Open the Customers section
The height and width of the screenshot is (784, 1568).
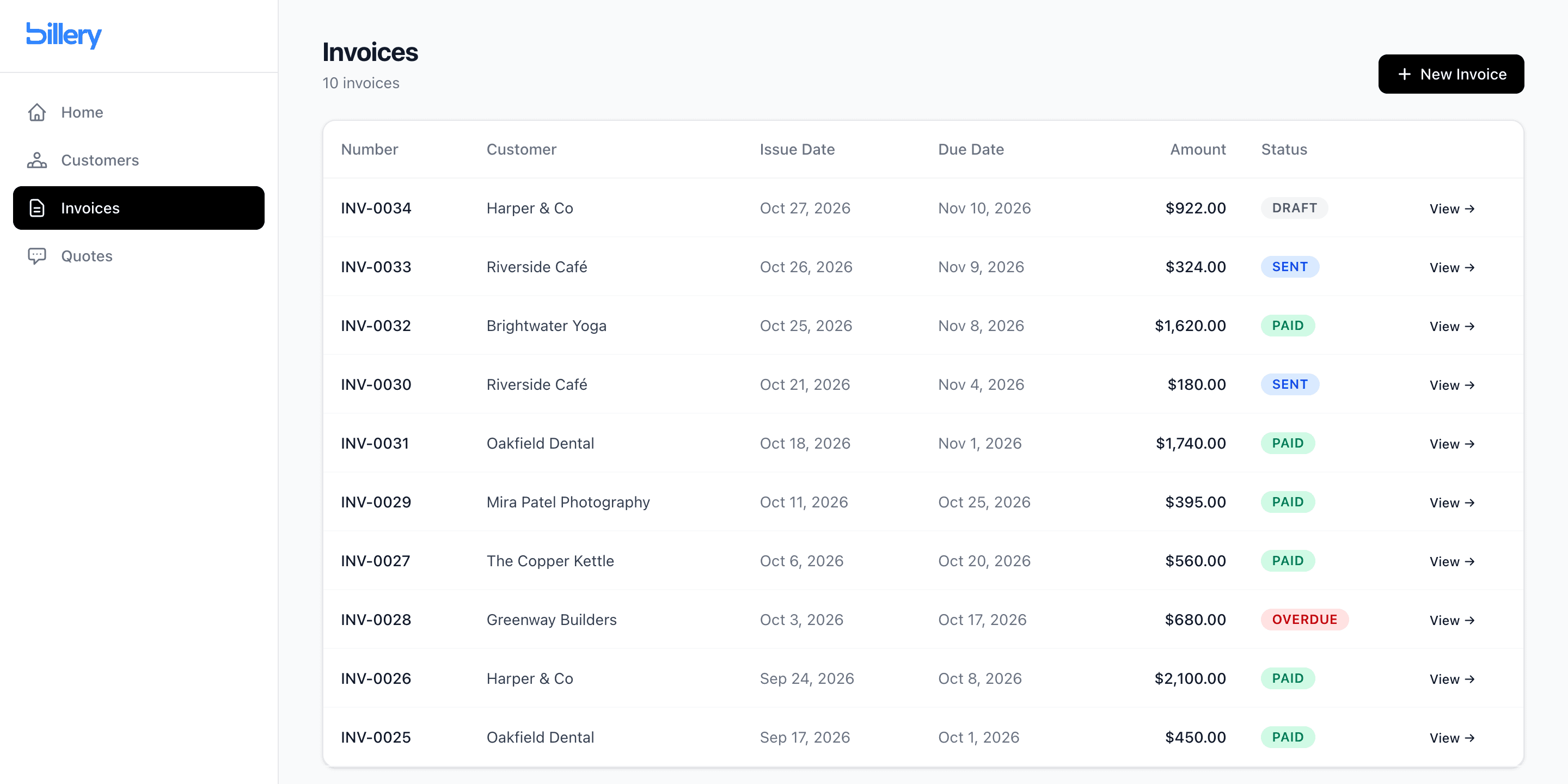coord(139,160)
